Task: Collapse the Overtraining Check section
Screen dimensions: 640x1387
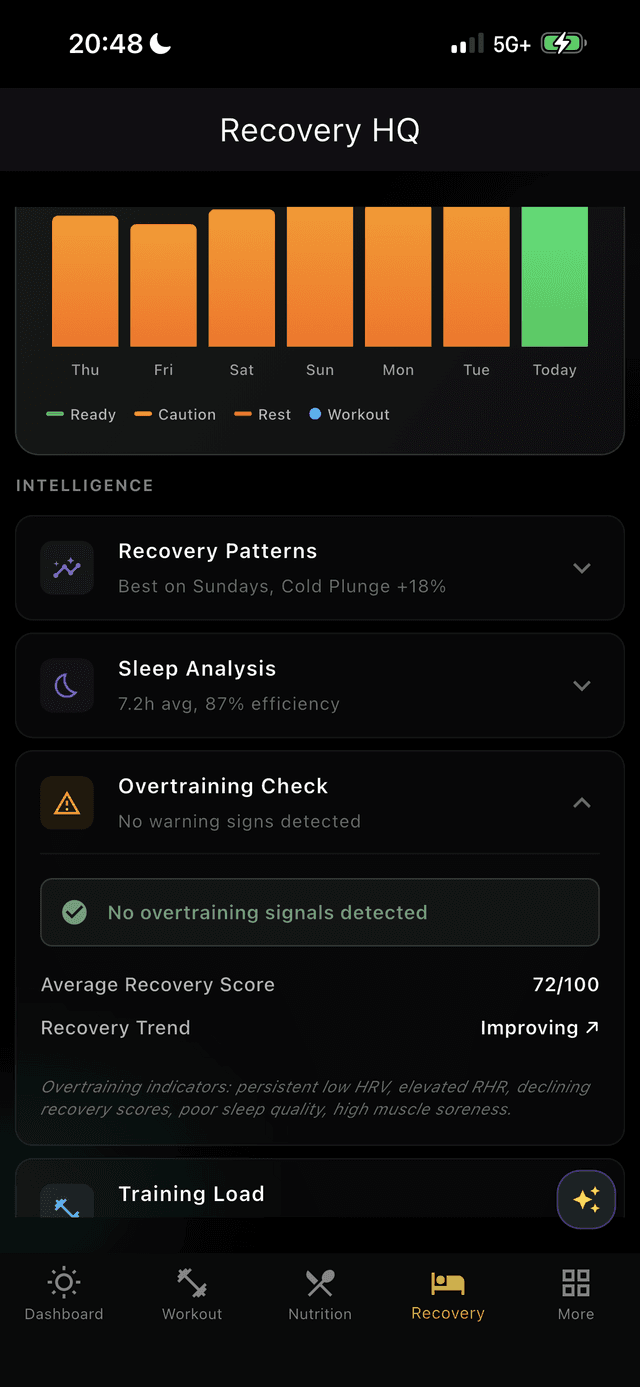Action: (582, 802)
